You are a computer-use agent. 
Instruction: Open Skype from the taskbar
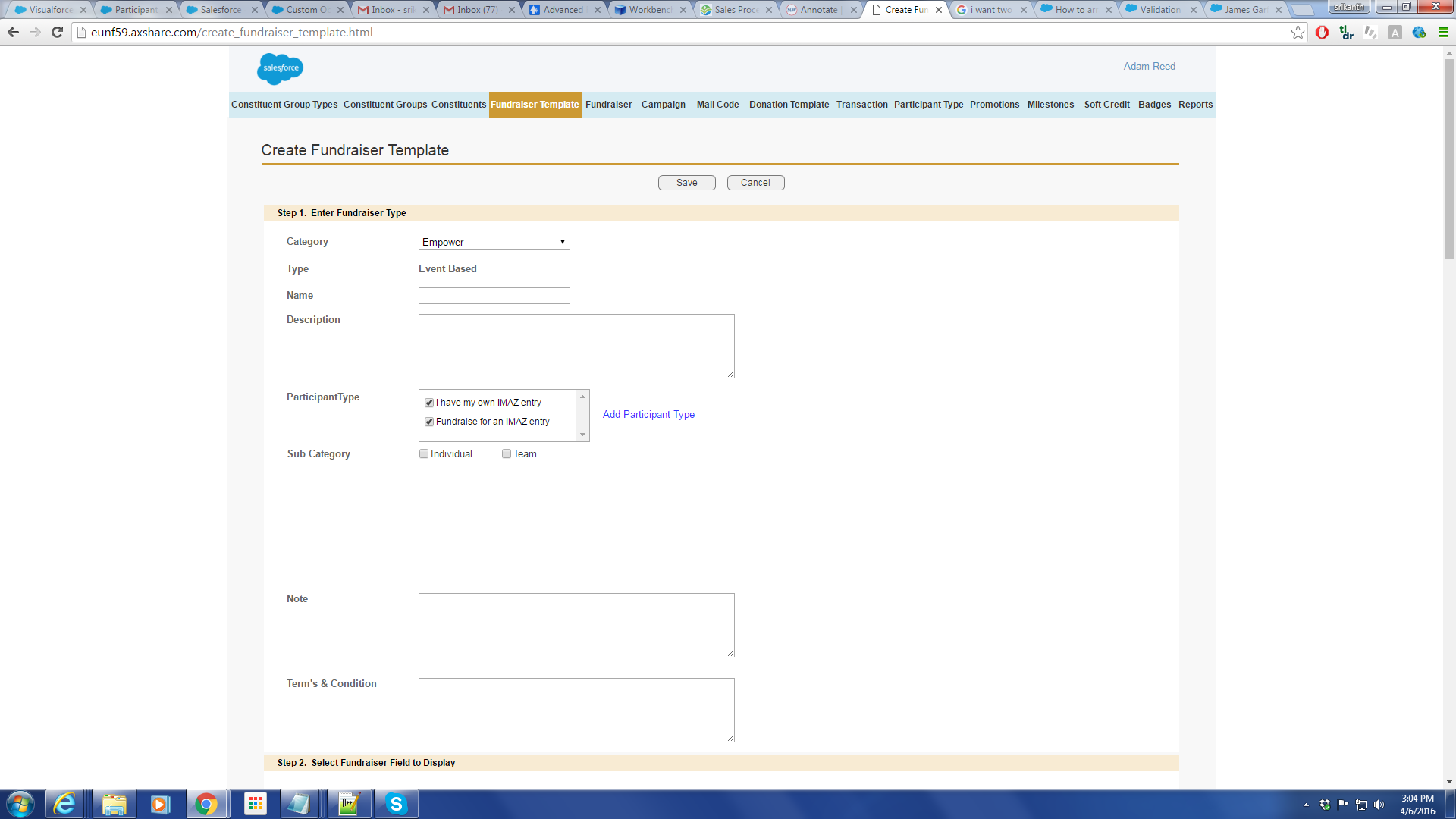click(x=396, y=804)
